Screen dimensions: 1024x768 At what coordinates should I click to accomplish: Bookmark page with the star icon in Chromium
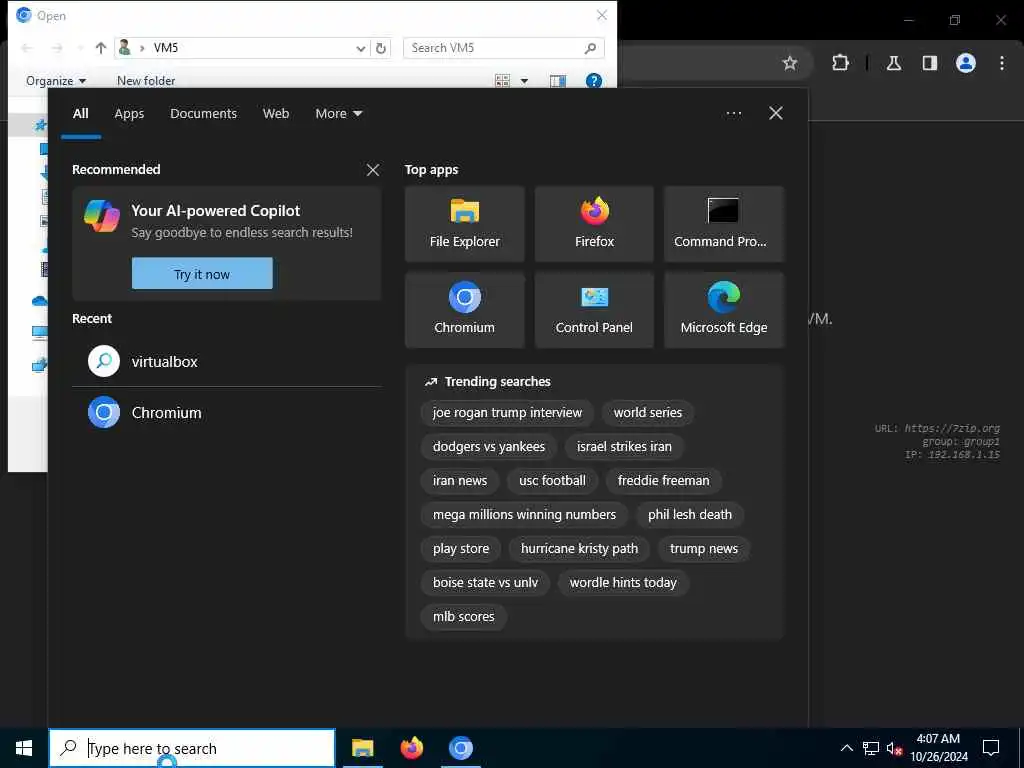[x=790, y=63]
